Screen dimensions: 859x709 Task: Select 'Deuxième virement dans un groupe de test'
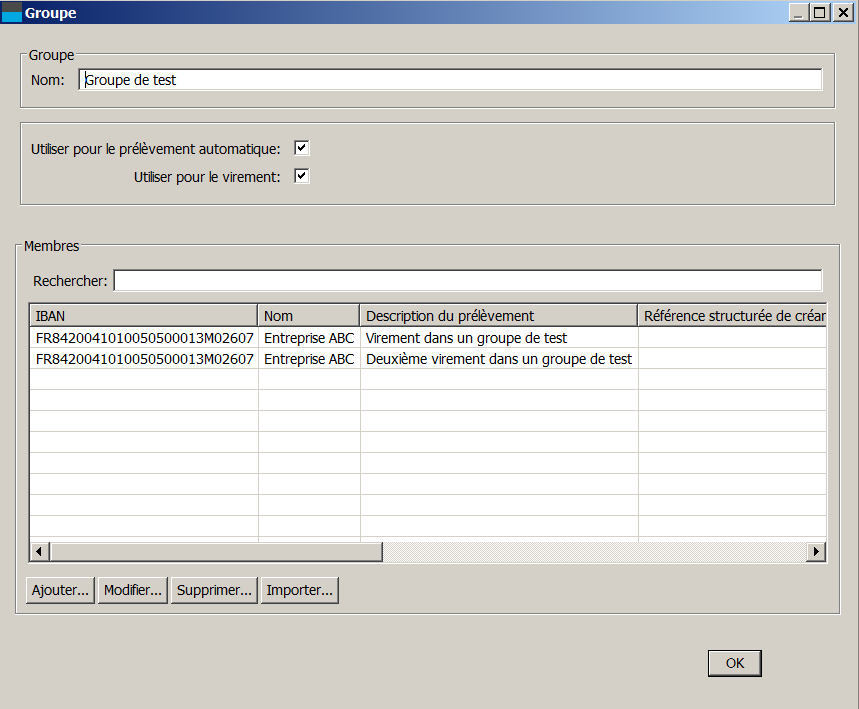(499, 359)
